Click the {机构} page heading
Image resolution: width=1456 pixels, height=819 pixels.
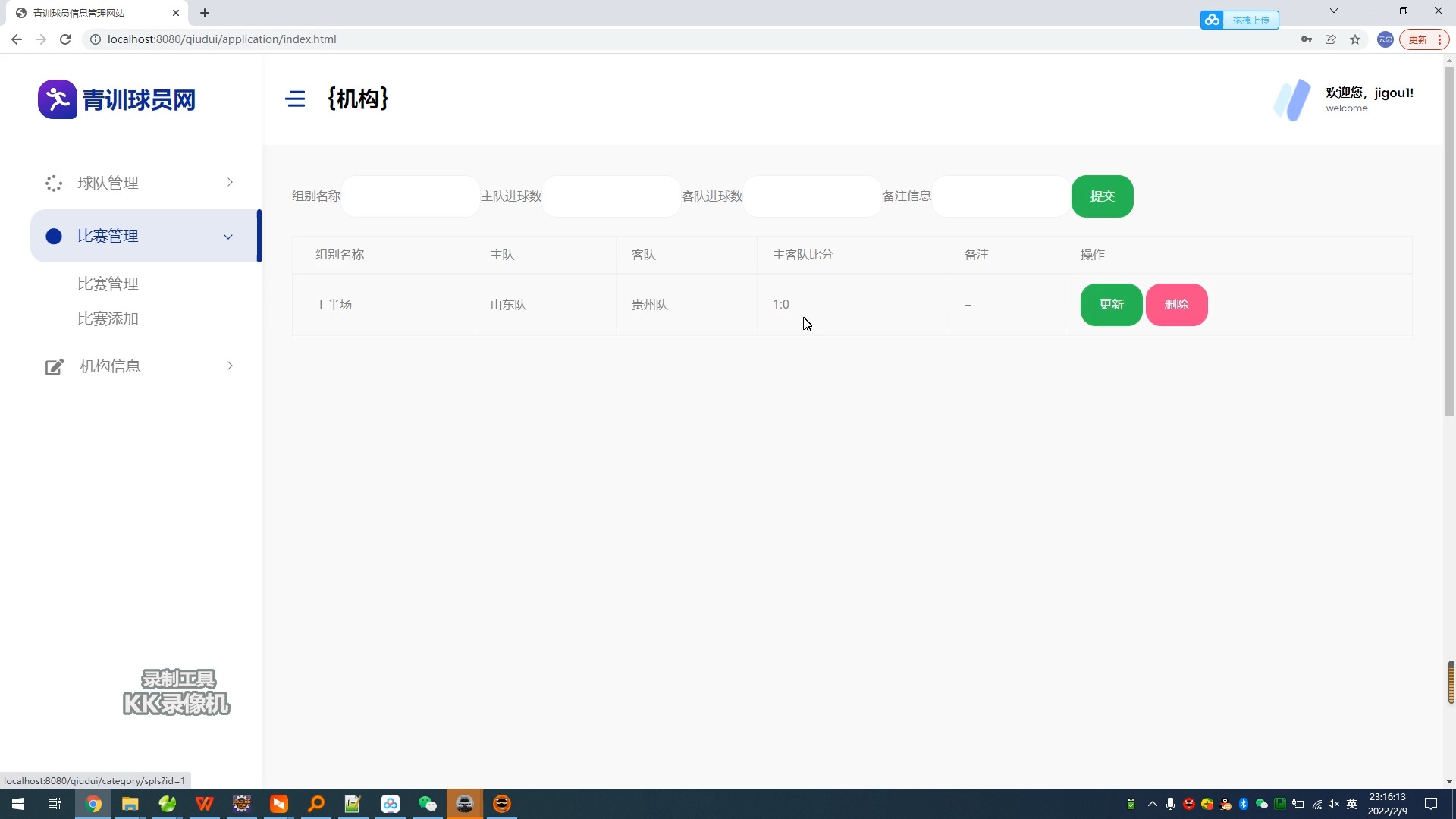coord(358,99)
